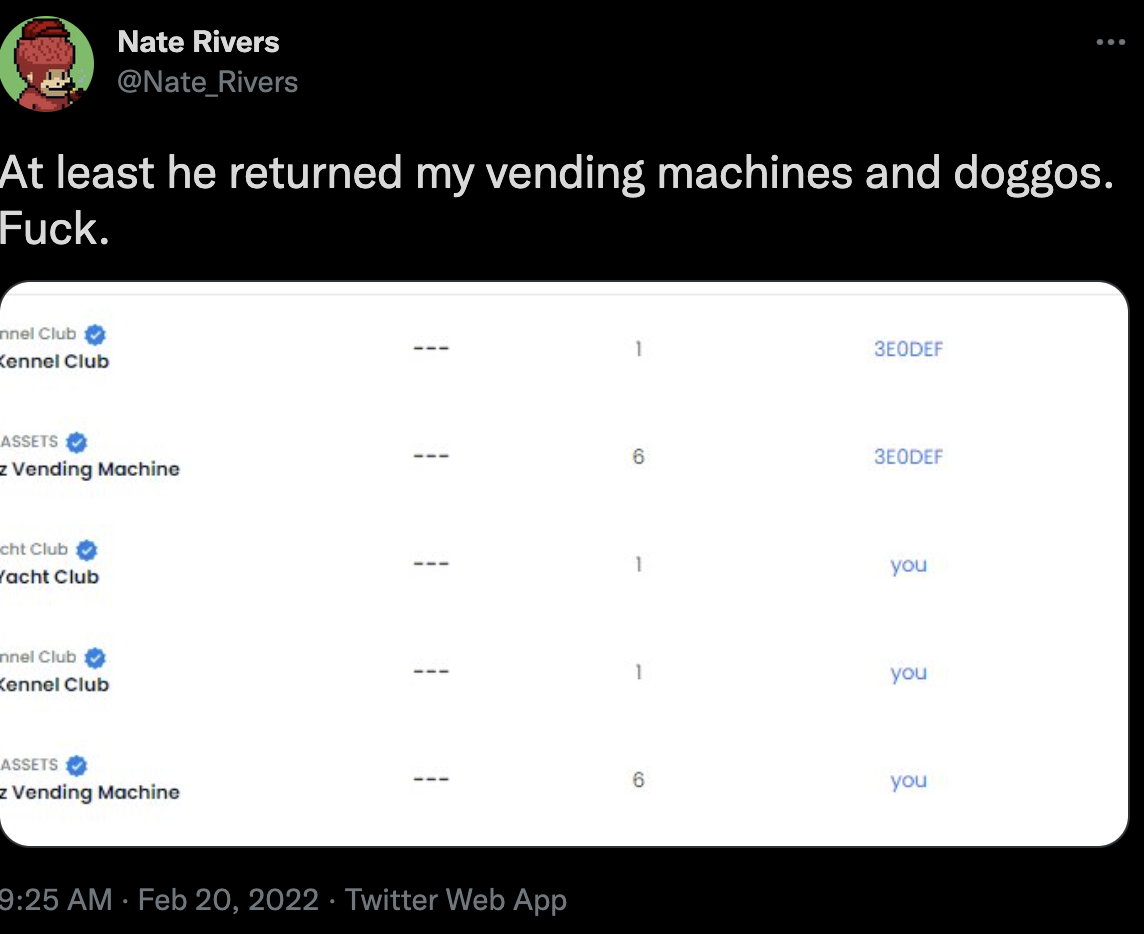Viewport: 1144px width, 934px height.
Task: Click verified badge on second Kennel Club row
Action: coord(95,657)
